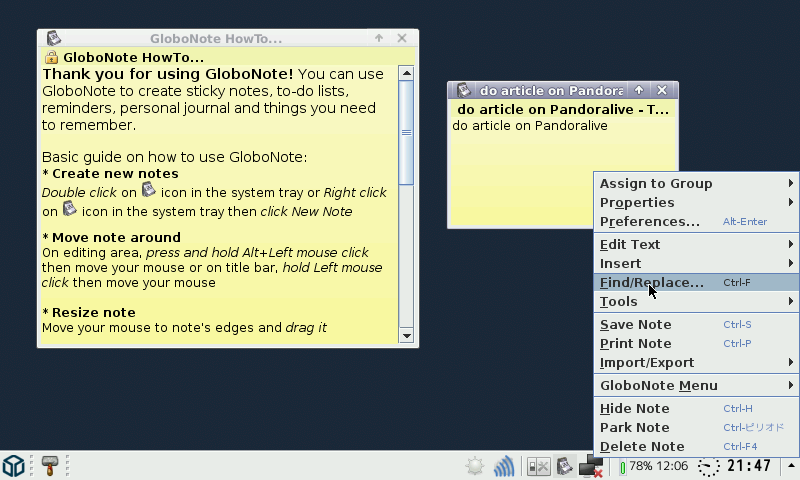Expand arrow next to Import/Export

point(791,362)
